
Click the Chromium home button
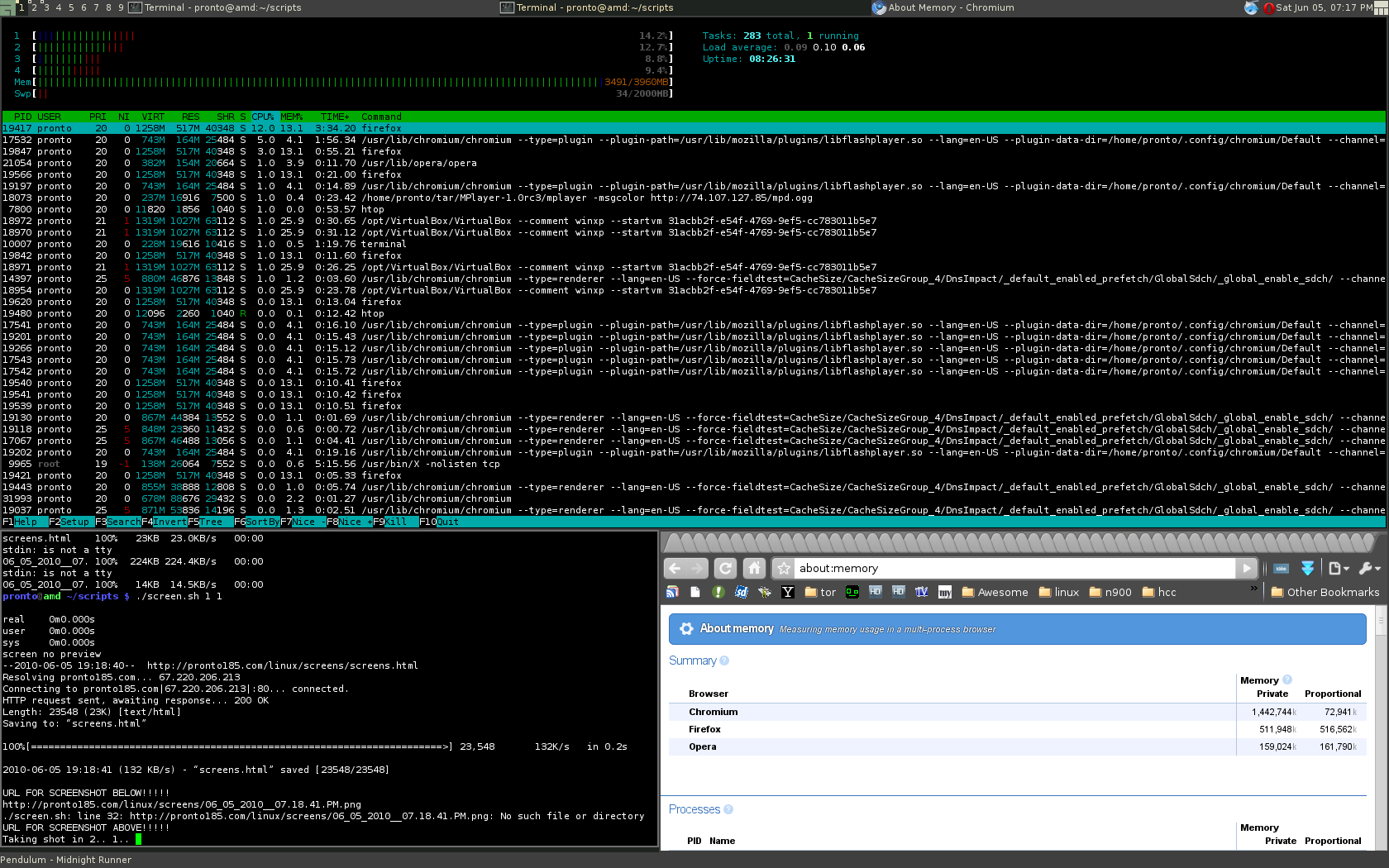point(753,569)
